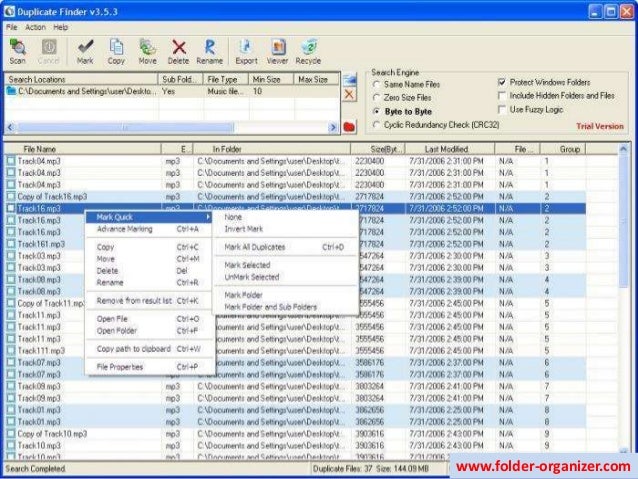Turn on Use Fuzzy Logic

(502, 109)
